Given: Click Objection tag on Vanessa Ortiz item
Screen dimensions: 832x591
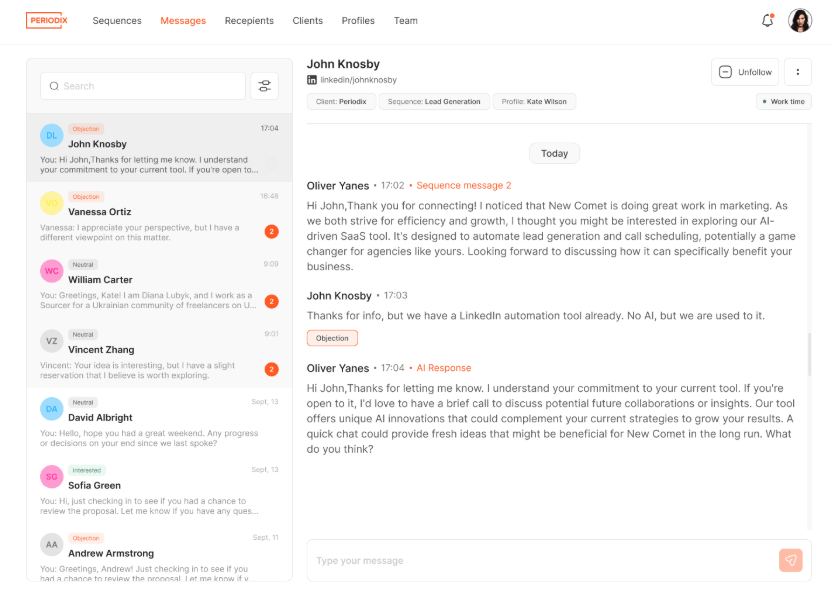Looking at the screenshot, I should point(86,197).
